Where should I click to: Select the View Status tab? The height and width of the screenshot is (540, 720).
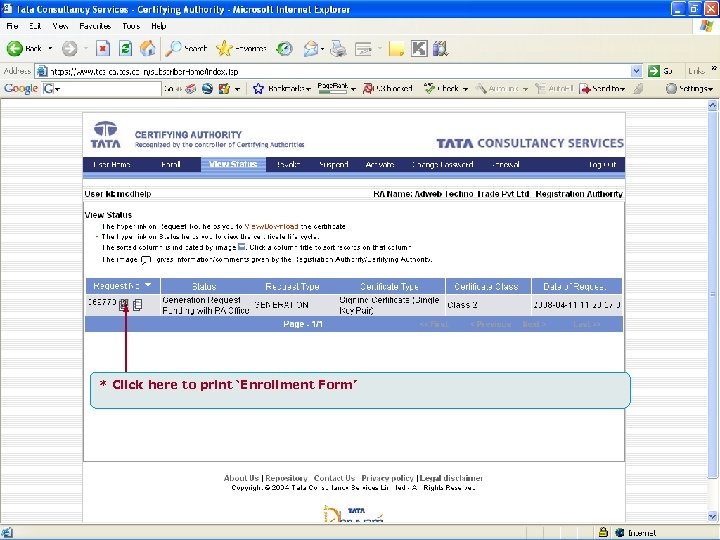pyautogui.click(x=233, y=164)
